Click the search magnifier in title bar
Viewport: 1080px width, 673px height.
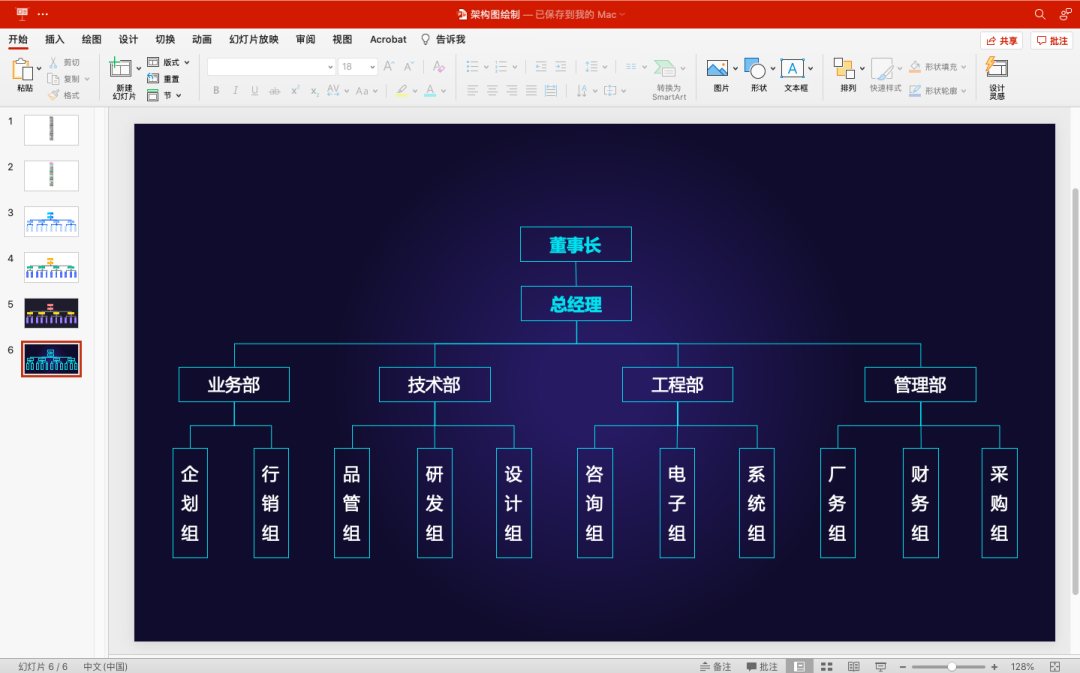(1039, 14)
